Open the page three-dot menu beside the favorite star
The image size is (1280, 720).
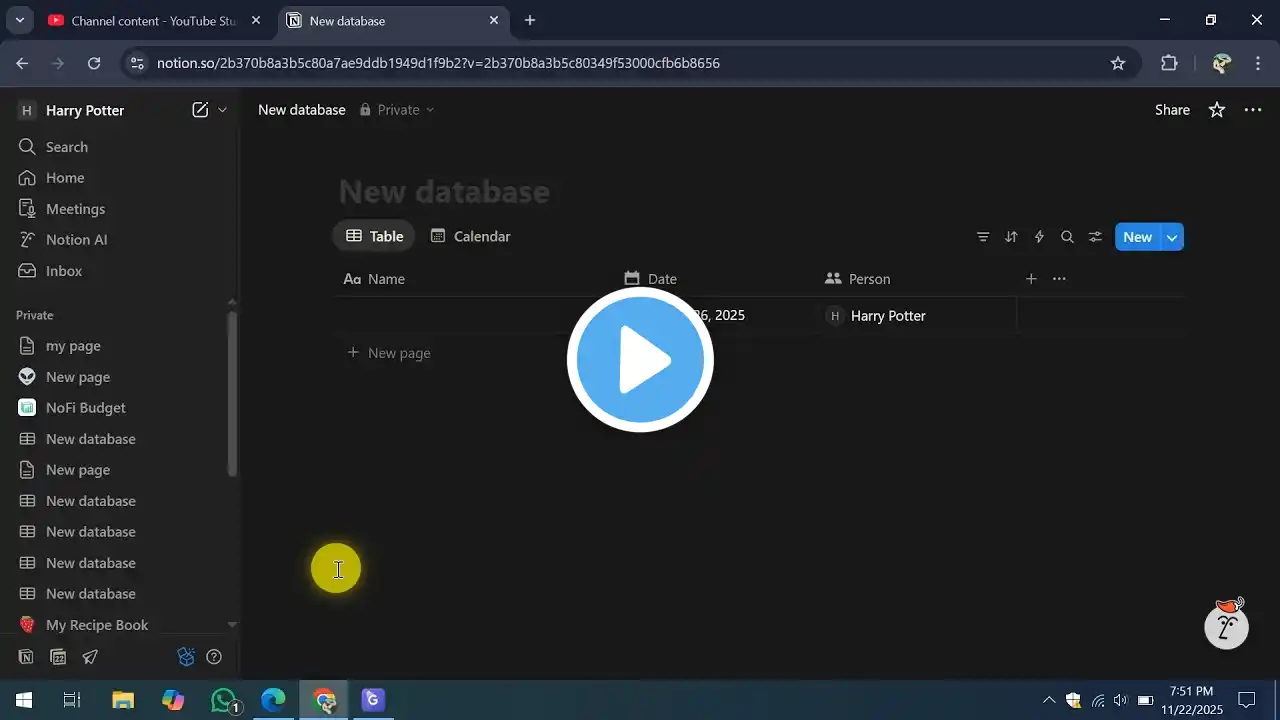coord(1253,110)
